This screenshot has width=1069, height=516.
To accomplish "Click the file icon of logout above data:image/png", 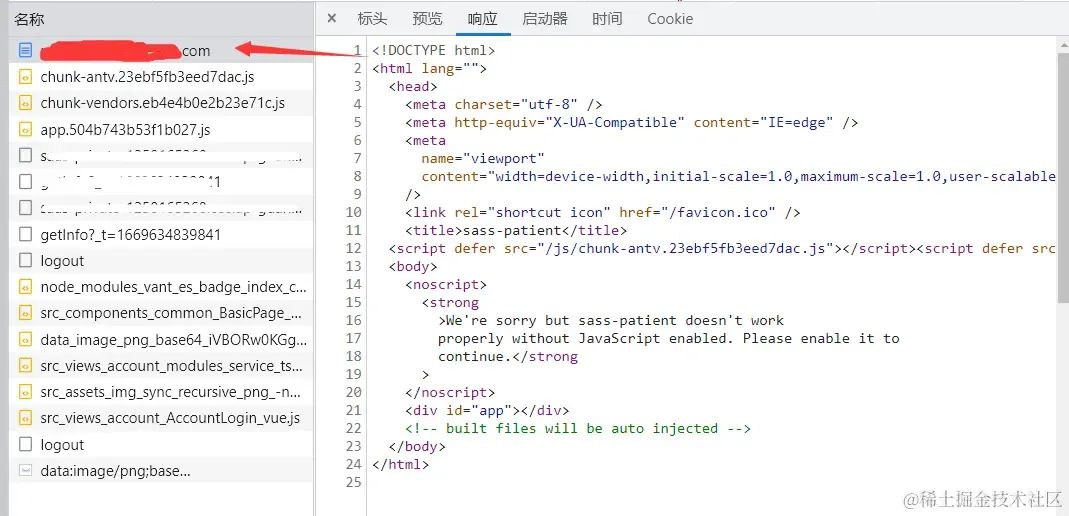I will pos(25,444).
